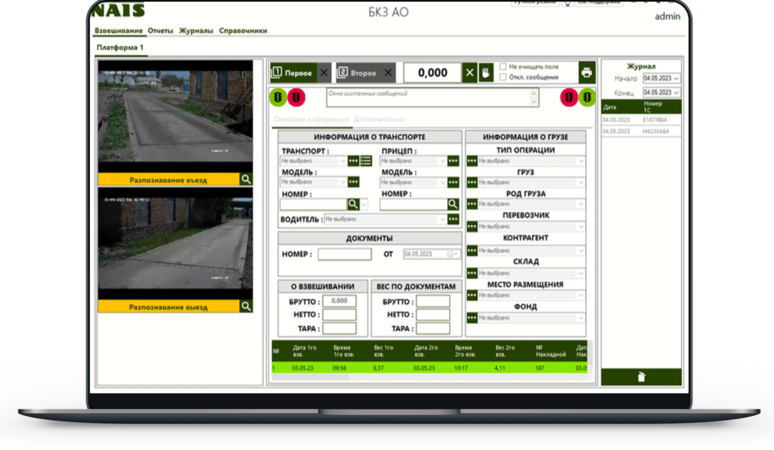Click the printer icon in the weighing toolbar

point(586,72)
